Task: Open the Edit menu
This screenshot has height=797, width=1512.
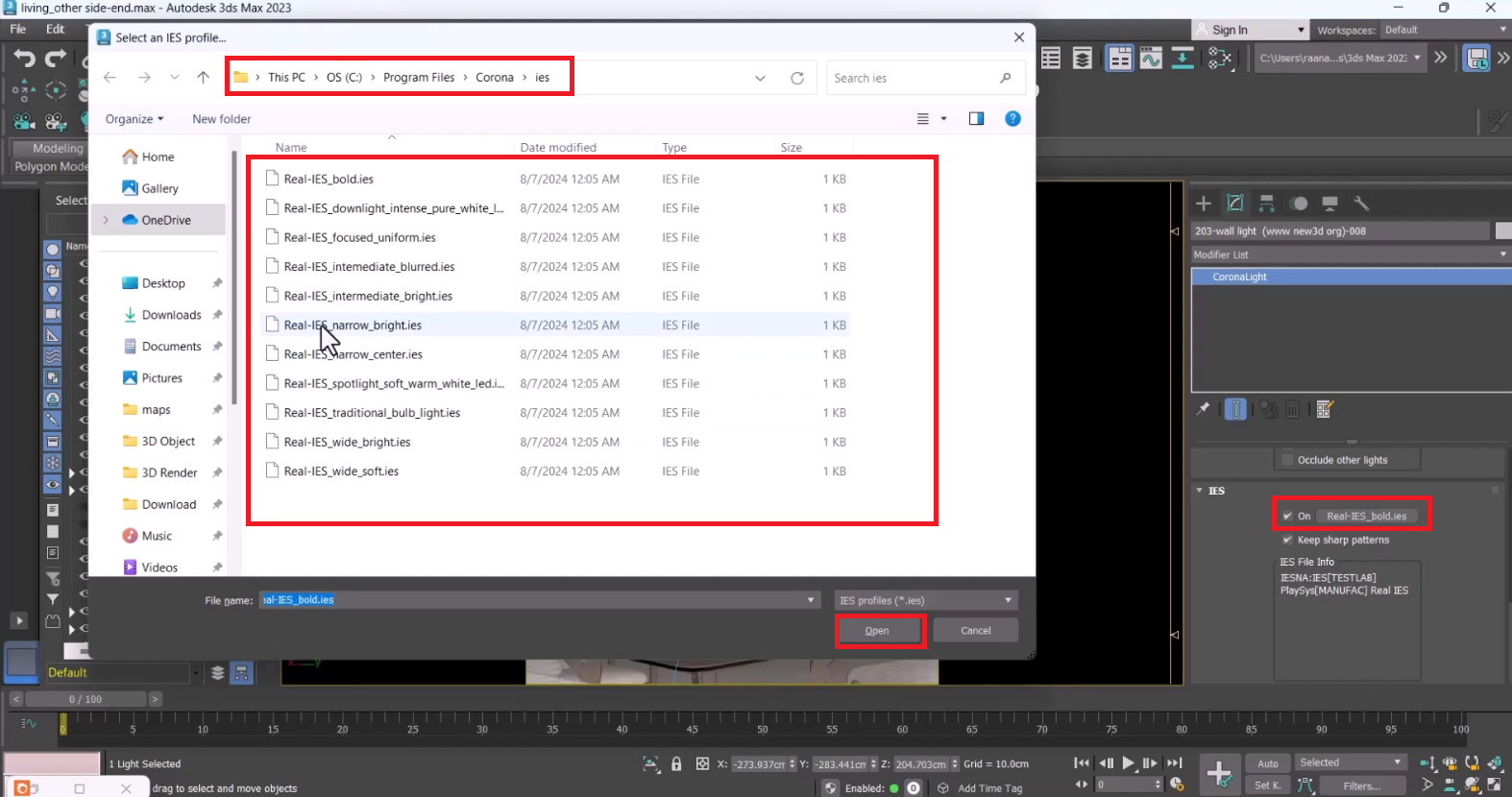Action: coord(56,30)
